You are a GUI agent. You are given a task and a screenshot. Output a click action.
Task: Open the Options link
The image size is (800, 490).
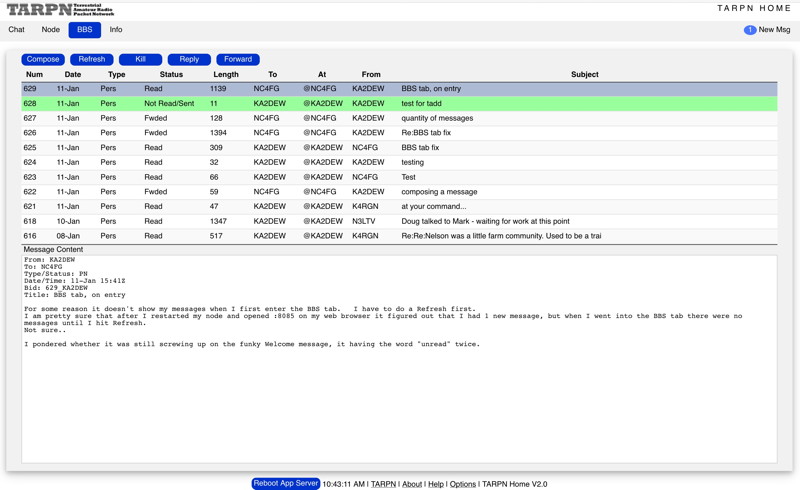(463, 484)
